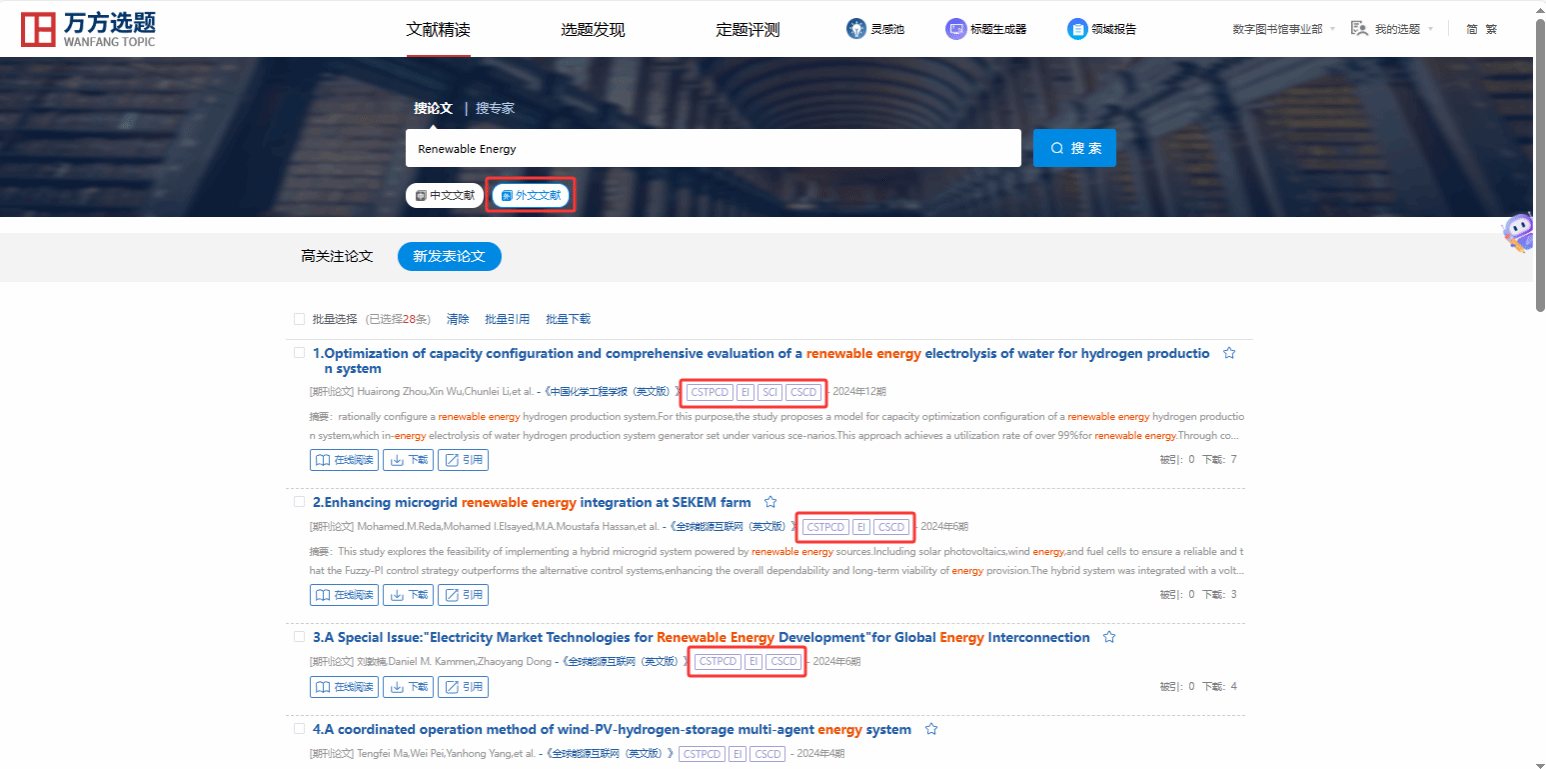Toggle the 中文文献 filter
This screenshot has height=769, width=1546.
[x=445, y=196]
